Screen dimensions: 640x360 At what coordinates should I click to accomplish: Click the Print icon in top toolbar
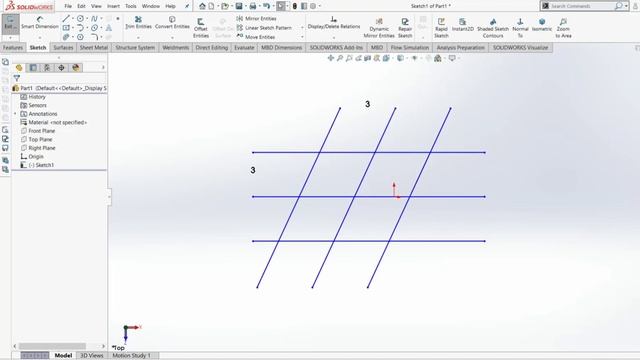[253, 6]
